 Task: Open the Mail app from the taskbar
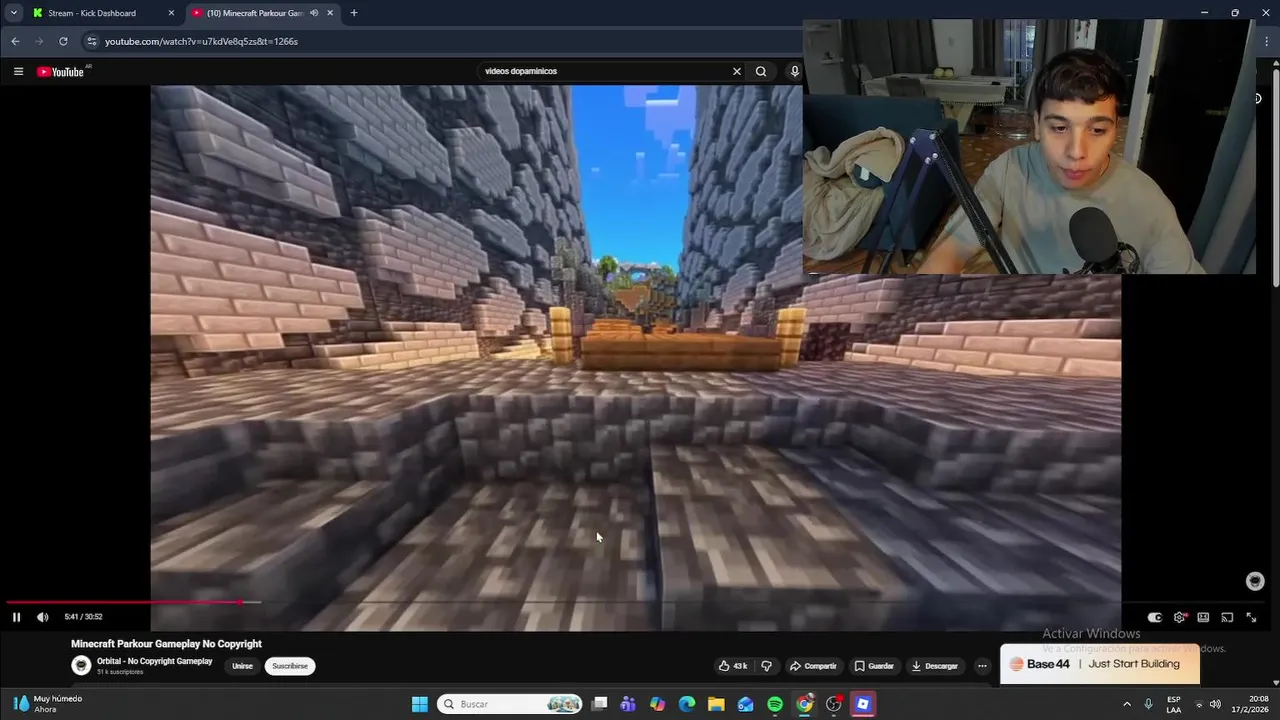click(746, 704)
